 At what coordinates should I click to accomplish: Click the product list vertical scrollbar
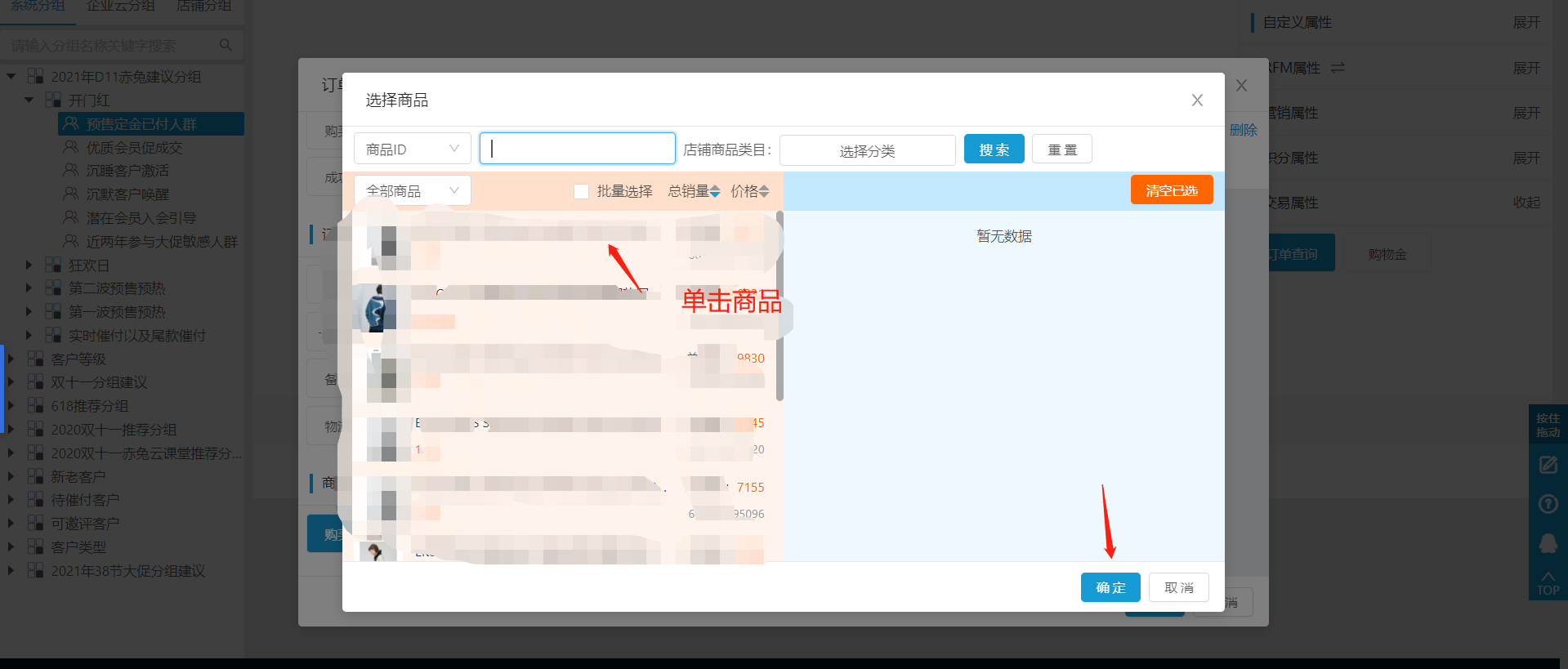780,306
